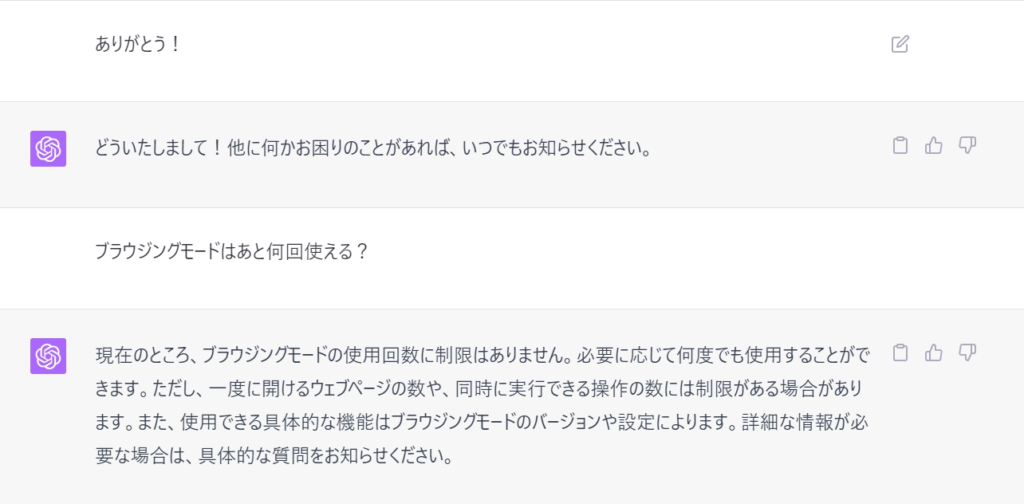This screenshot has height=504, width=1024.
Task: Click the ChatGPT avatar beside "現在のところ" reply
Action: [x=48, y=356]
